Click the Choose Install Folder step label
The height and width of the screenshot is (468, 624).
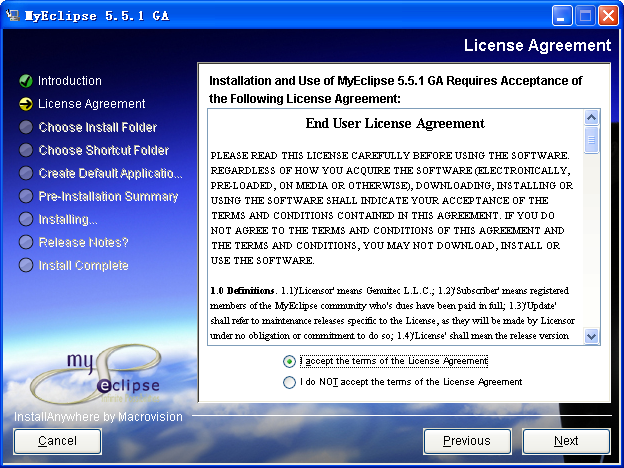(x=98, y=127)
